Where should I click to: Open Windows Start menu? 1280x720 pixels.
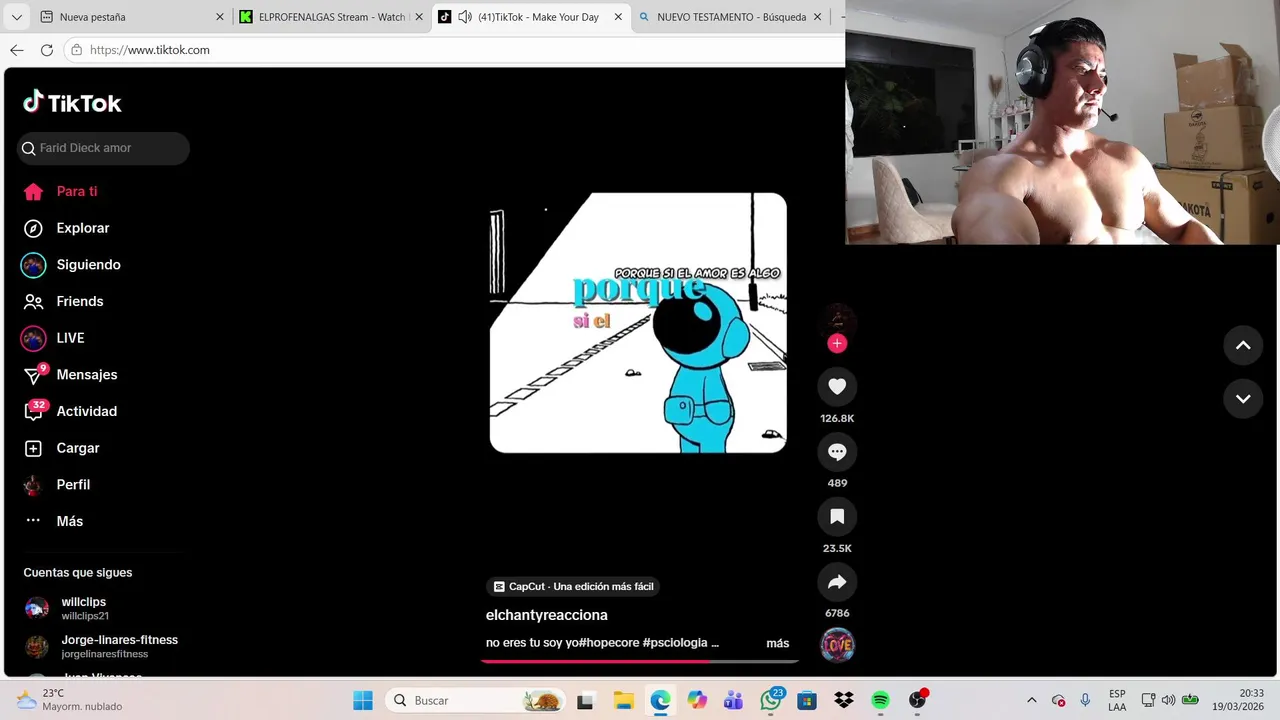tap(362, 700)
